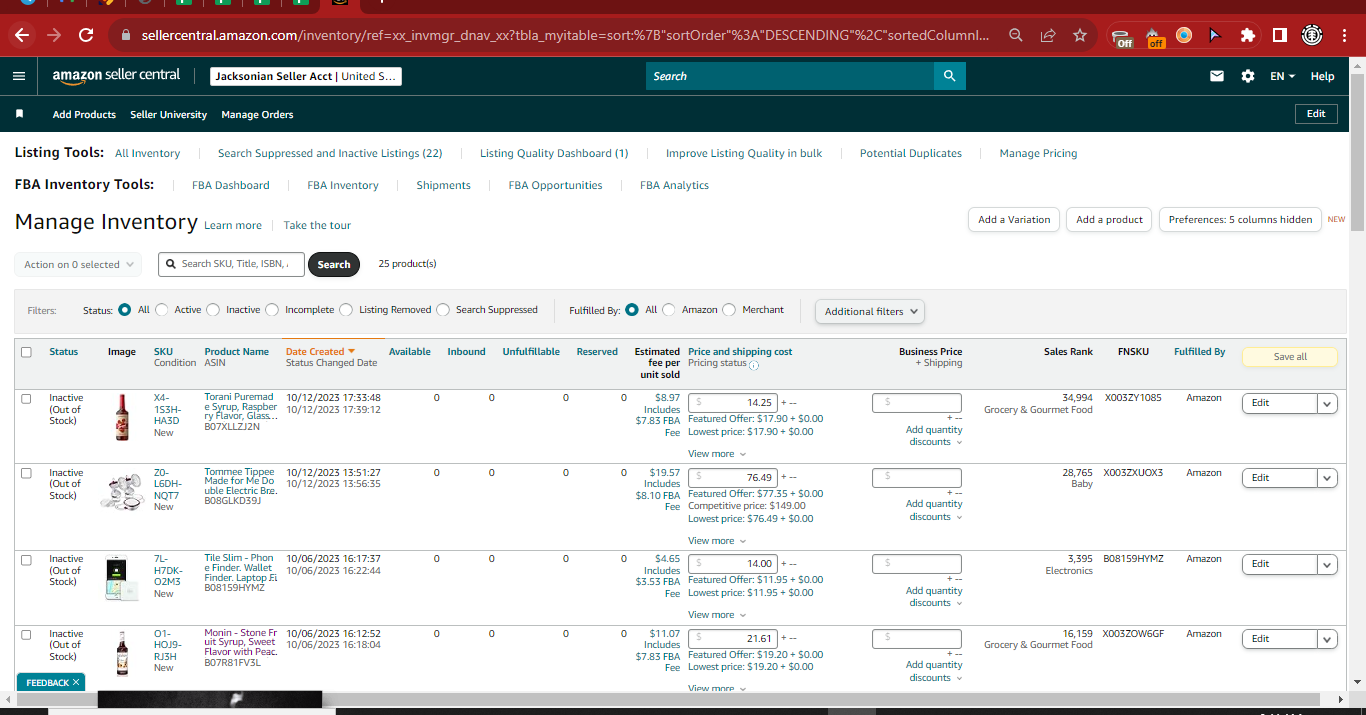The width and height of the screenshot is (1366, 715).
Task: Open the settings gear icon
Action: [x=1247, y=76]
